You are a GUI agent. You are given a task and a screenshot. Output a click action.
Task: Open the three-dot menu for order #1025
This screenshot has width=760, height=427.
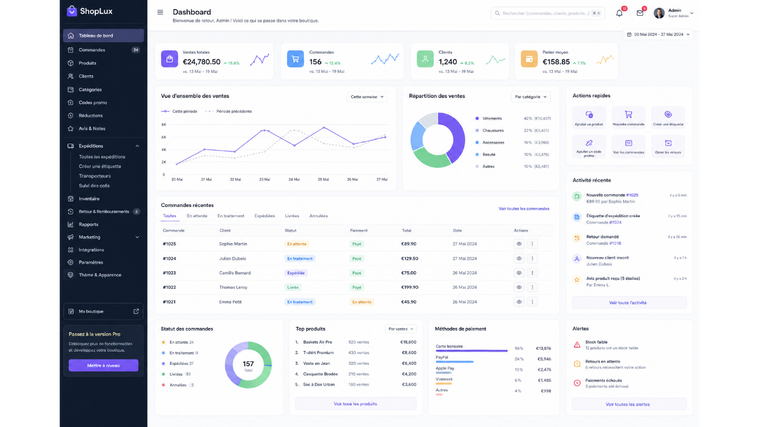tap(532, 244)
